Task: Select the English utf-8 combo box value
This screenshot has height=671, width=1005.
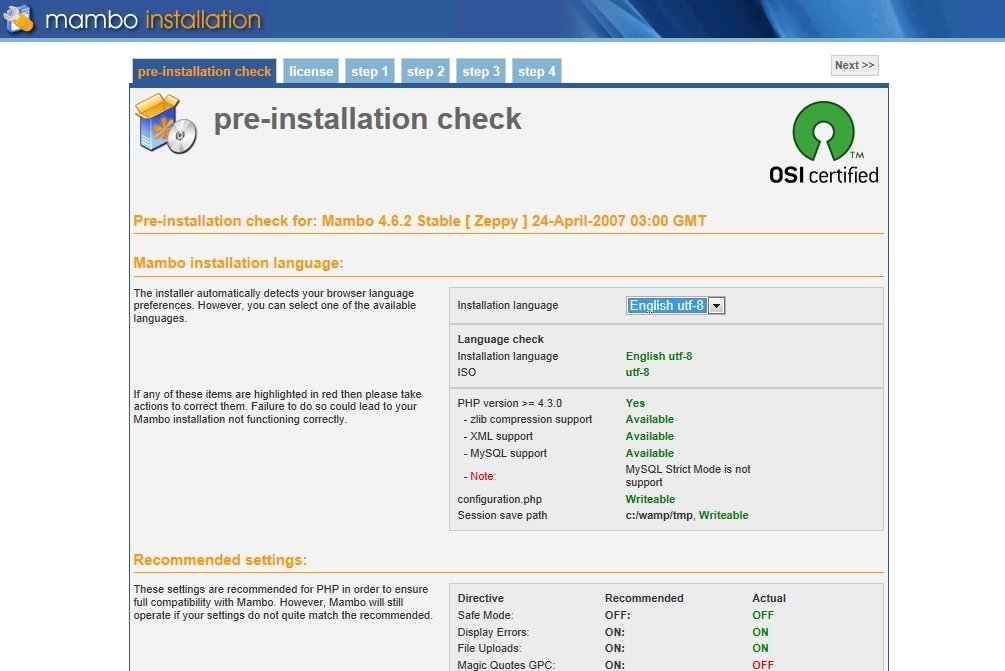Action: pos(667,306)
